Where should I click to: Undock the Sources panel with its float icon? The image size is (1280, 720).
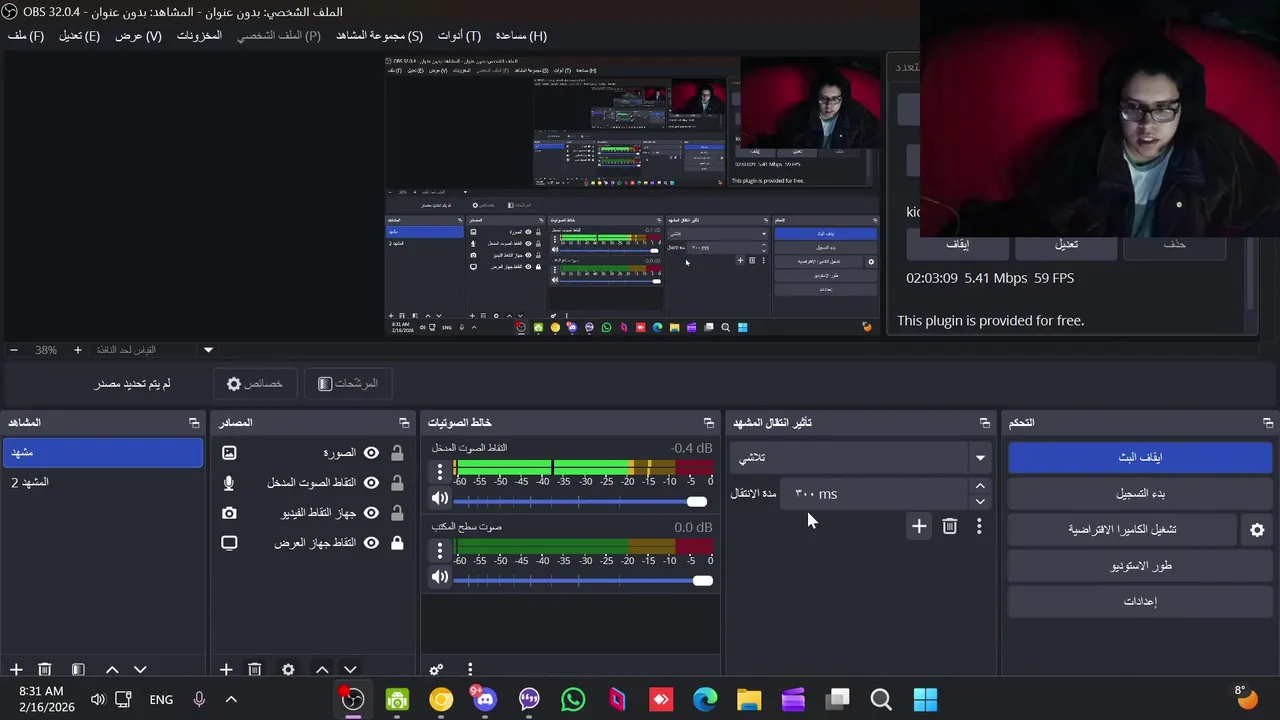click(x=404, y=423)
